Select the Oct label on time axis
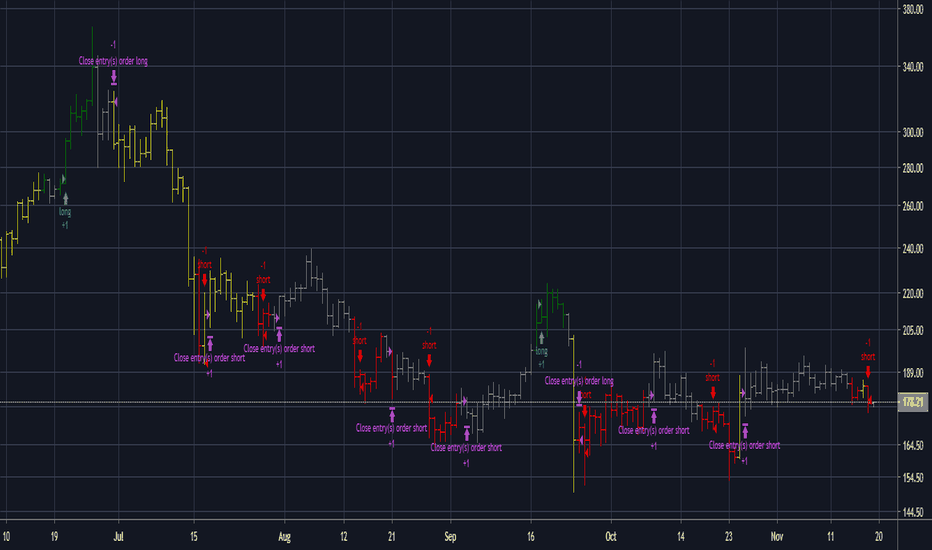The width and height of the screenshot is (932, 550). pyautogui.click(x=611, y=536)
